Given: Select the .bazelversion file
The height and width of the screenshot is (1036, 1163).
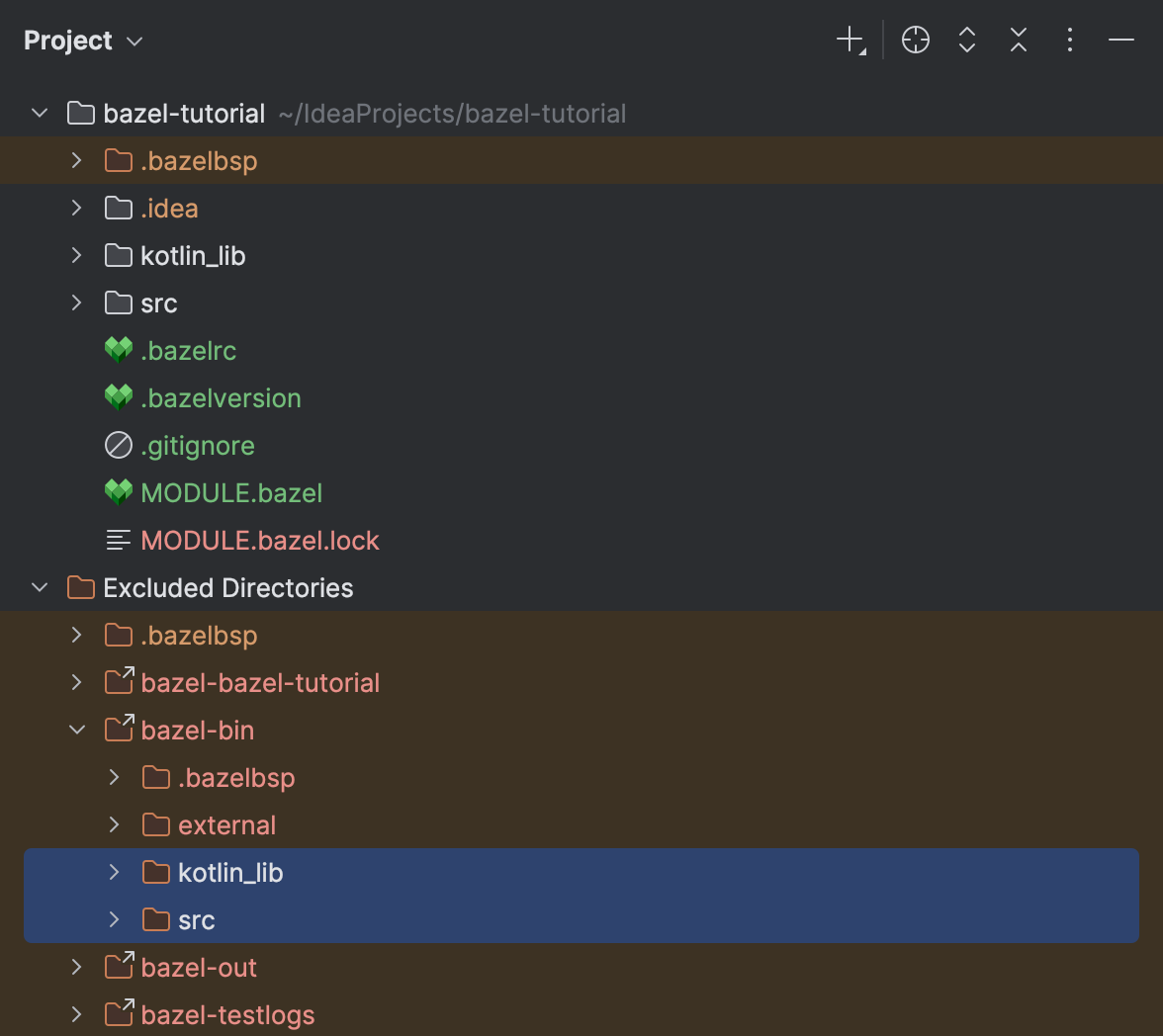Looking at the screenshot, I should coord(220,397).
